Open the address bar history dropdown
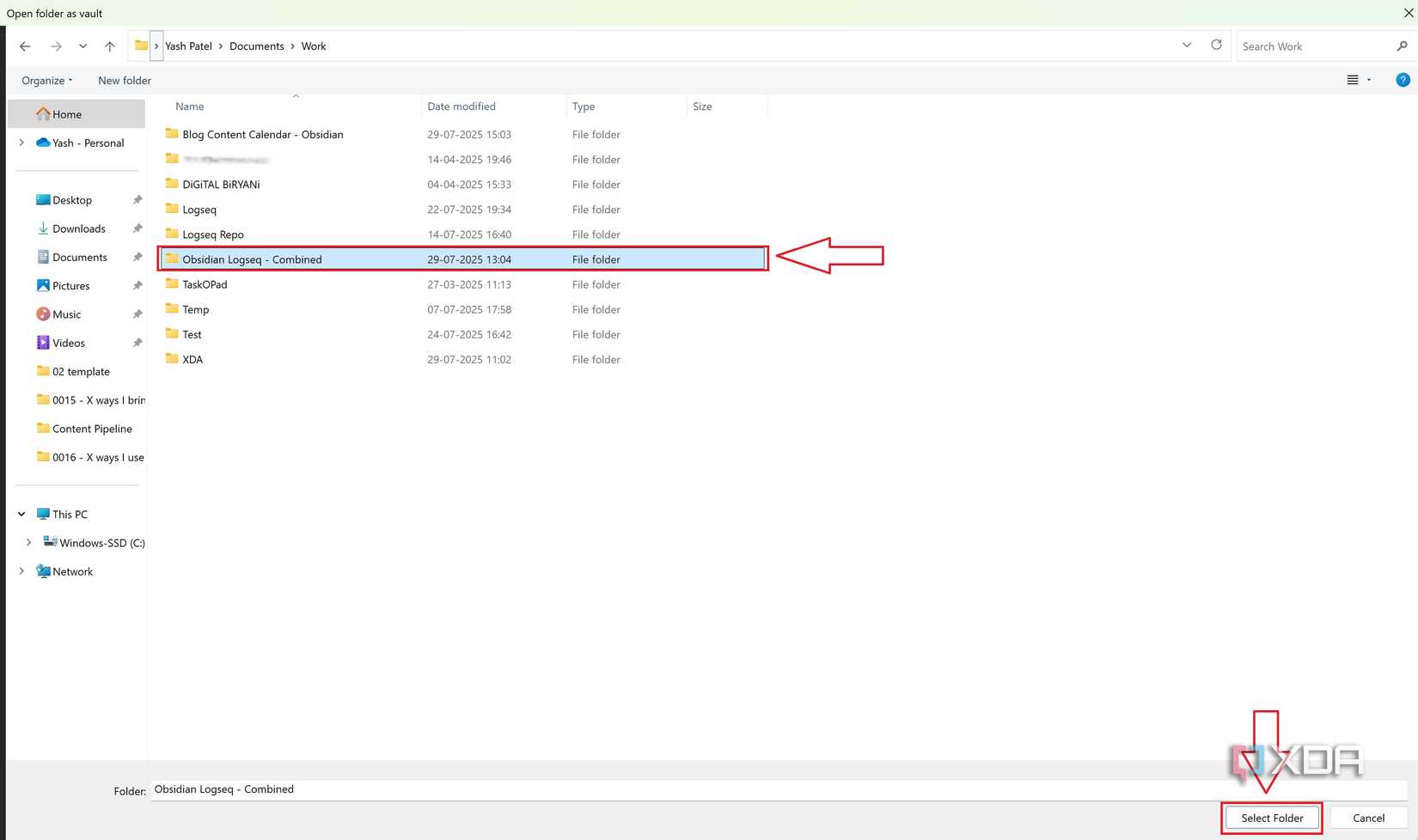The width and height of the screenshot is (1418, 840). pyautogui.click(x=1187, y=45)
